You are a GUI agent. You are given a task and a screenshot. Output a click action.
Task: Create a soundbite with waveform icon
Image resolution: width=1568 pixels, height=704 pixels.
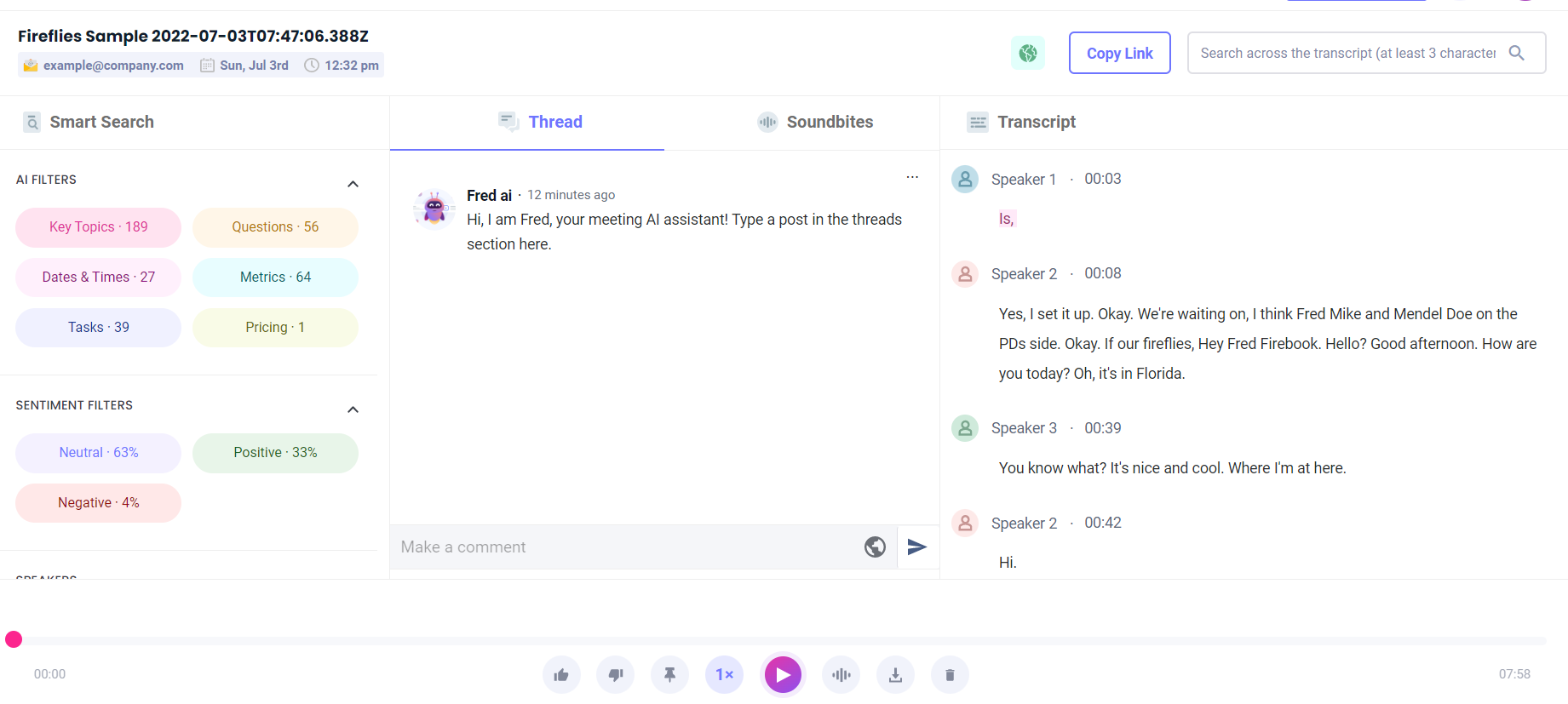(841, 675)
